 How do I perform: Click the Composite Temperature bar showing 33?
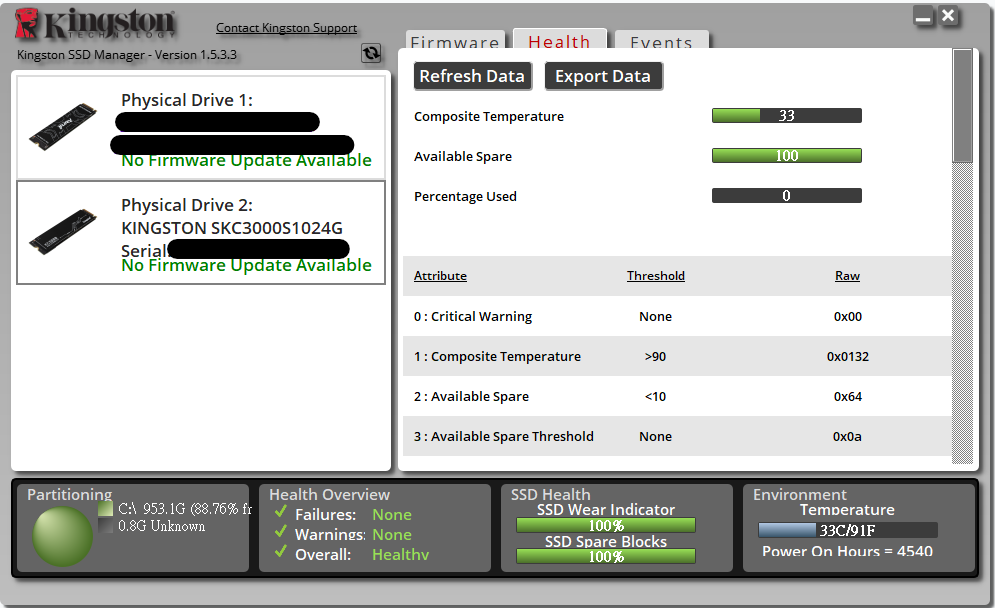[787, 116]
